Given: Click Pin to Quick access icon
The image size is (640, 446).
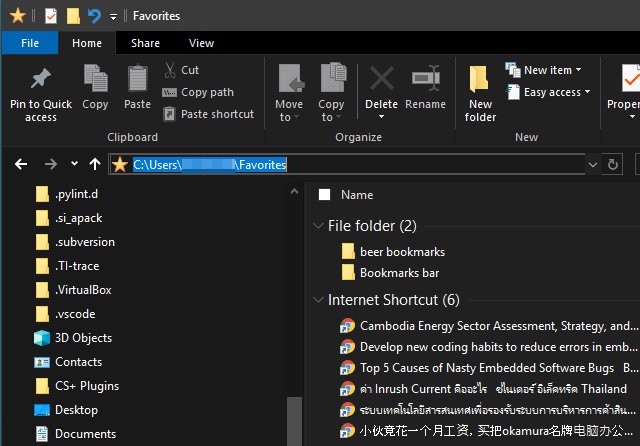Looking at the screenshot, I should point(40,80).
